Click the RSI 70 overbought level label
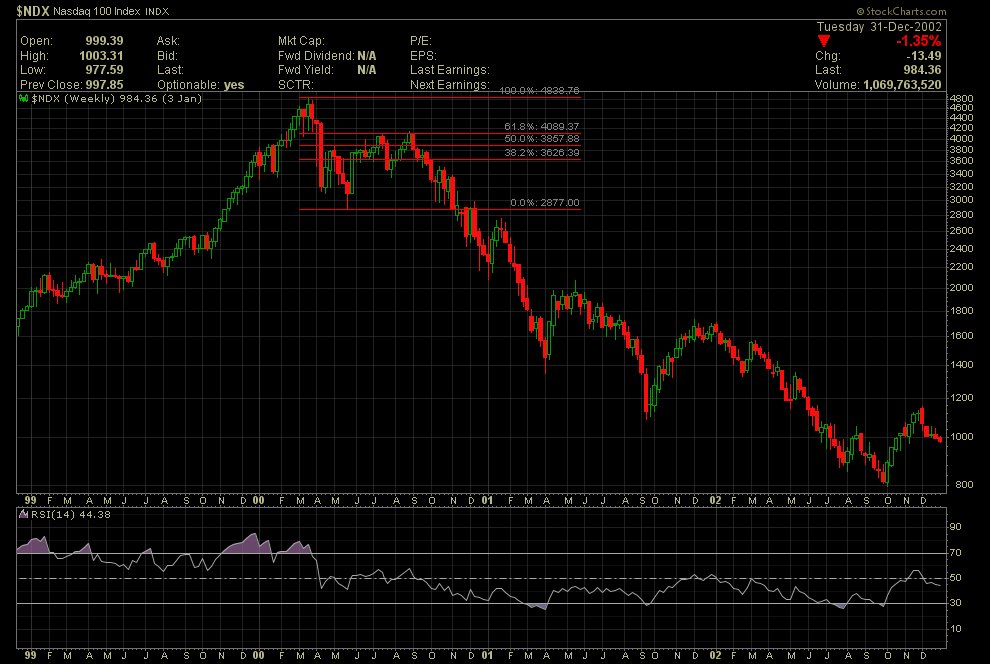The image size is (990, 664). point(955,553)
